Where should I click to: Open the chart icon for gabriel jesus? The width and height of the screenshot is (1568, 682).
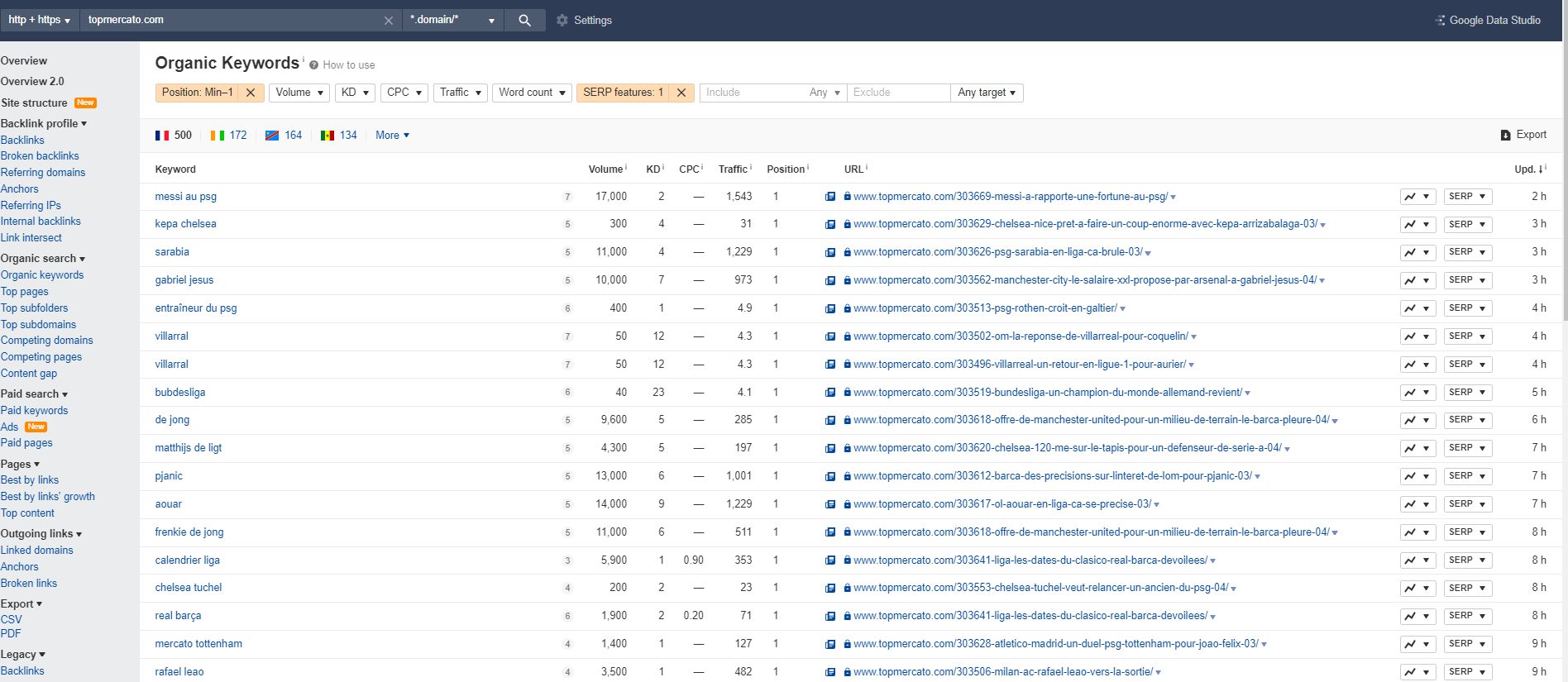tap(1417, 280)
